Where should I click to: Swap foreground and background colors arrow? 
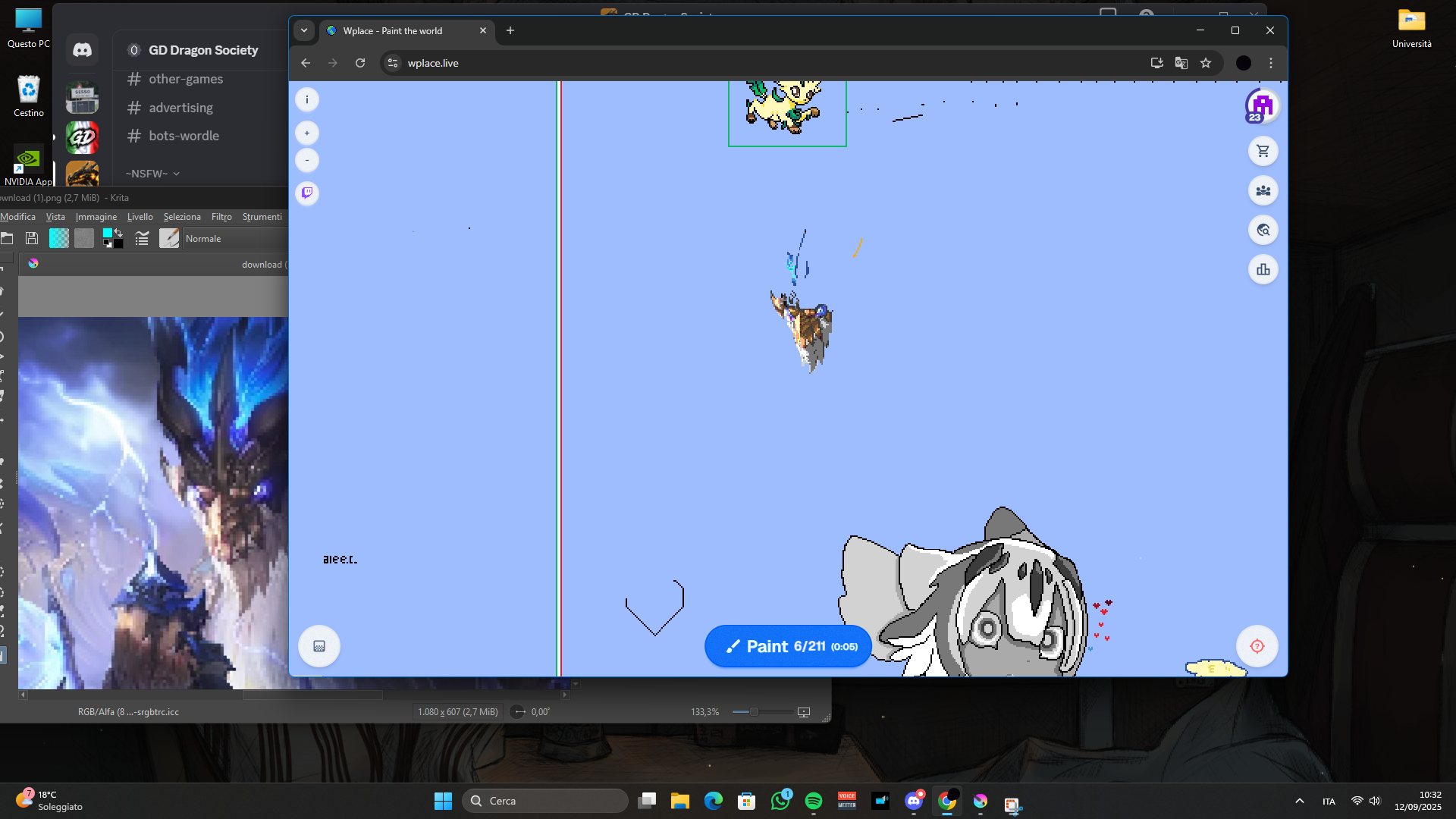click(x=118, y=233)
